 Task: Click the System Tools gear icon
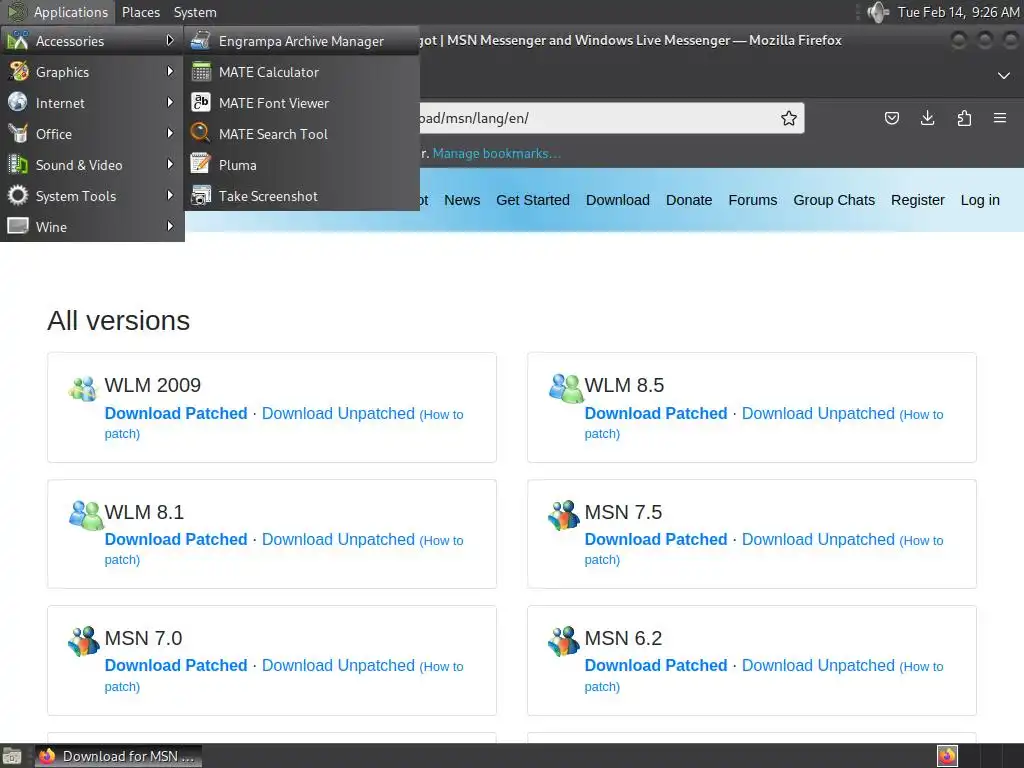(x=18, y=195)
